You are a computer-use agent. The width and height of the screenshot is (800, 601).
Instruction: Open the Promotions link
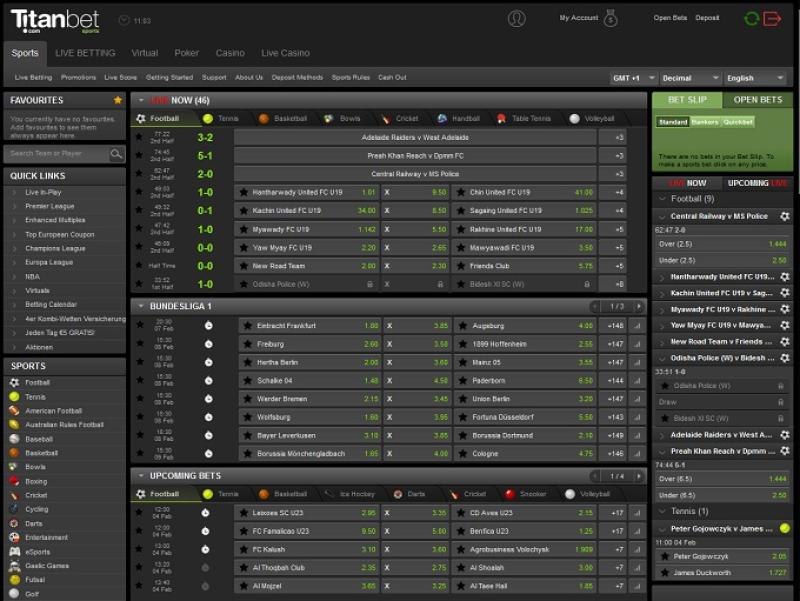click(78, 78)
